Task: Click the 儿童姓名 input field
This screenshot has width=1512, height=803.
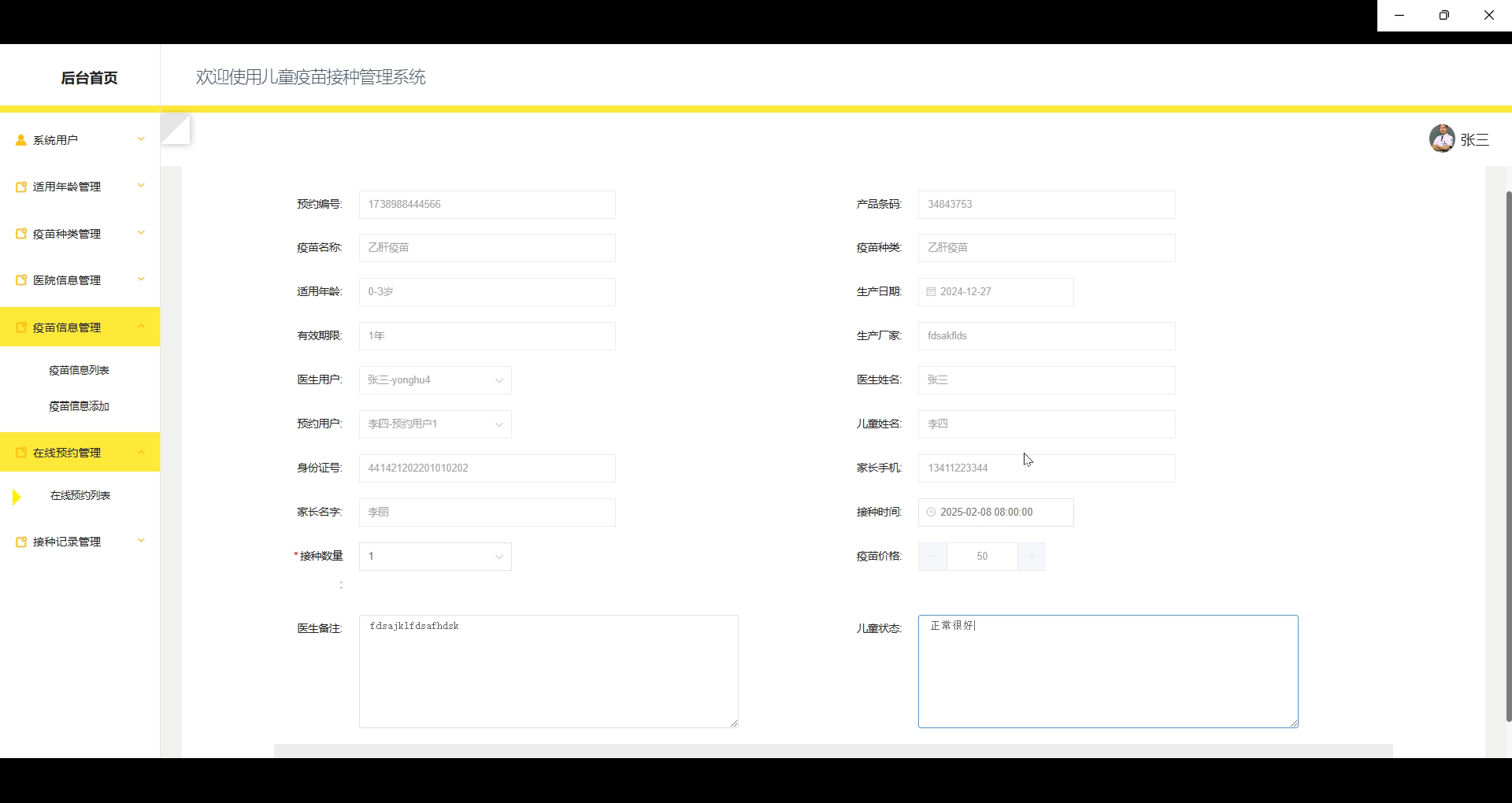Action: [1047, 424]
